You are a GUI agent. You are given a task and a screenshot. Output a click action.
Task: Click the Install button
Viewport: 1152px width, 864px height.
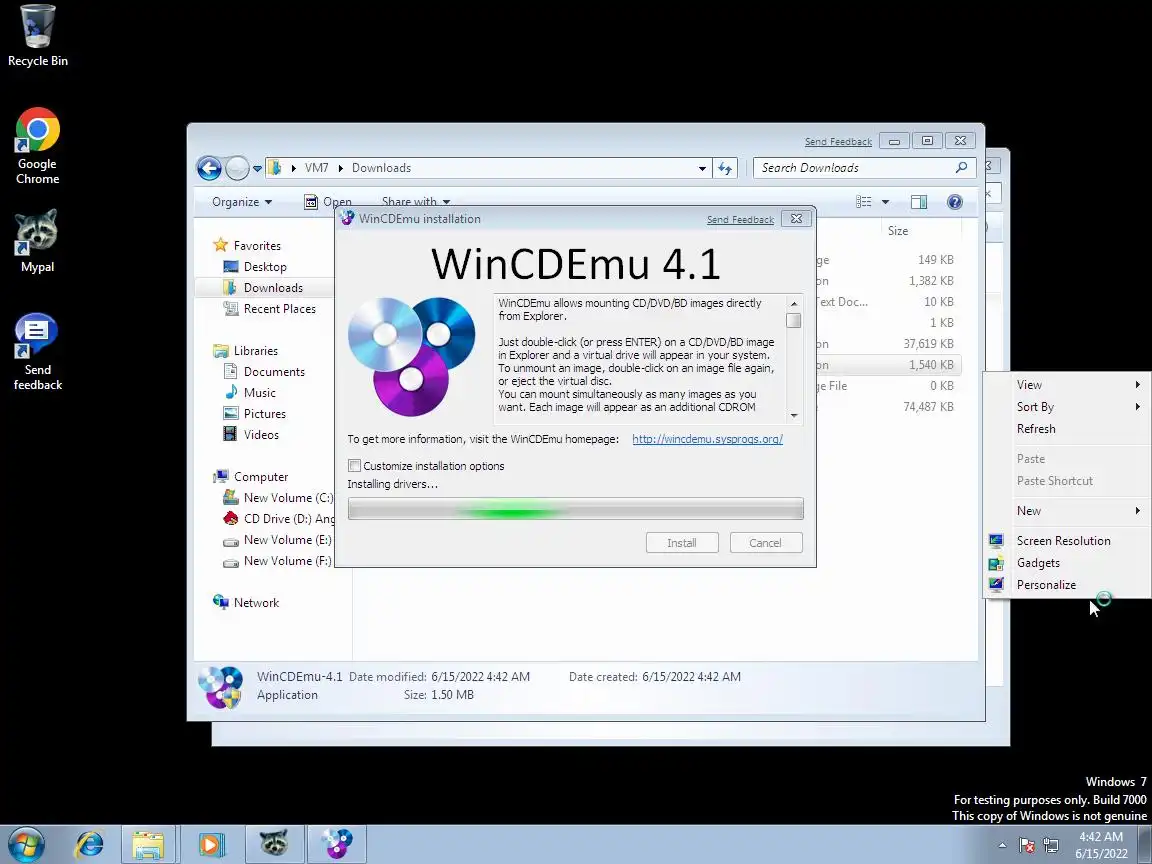click(x=682, y=543)
